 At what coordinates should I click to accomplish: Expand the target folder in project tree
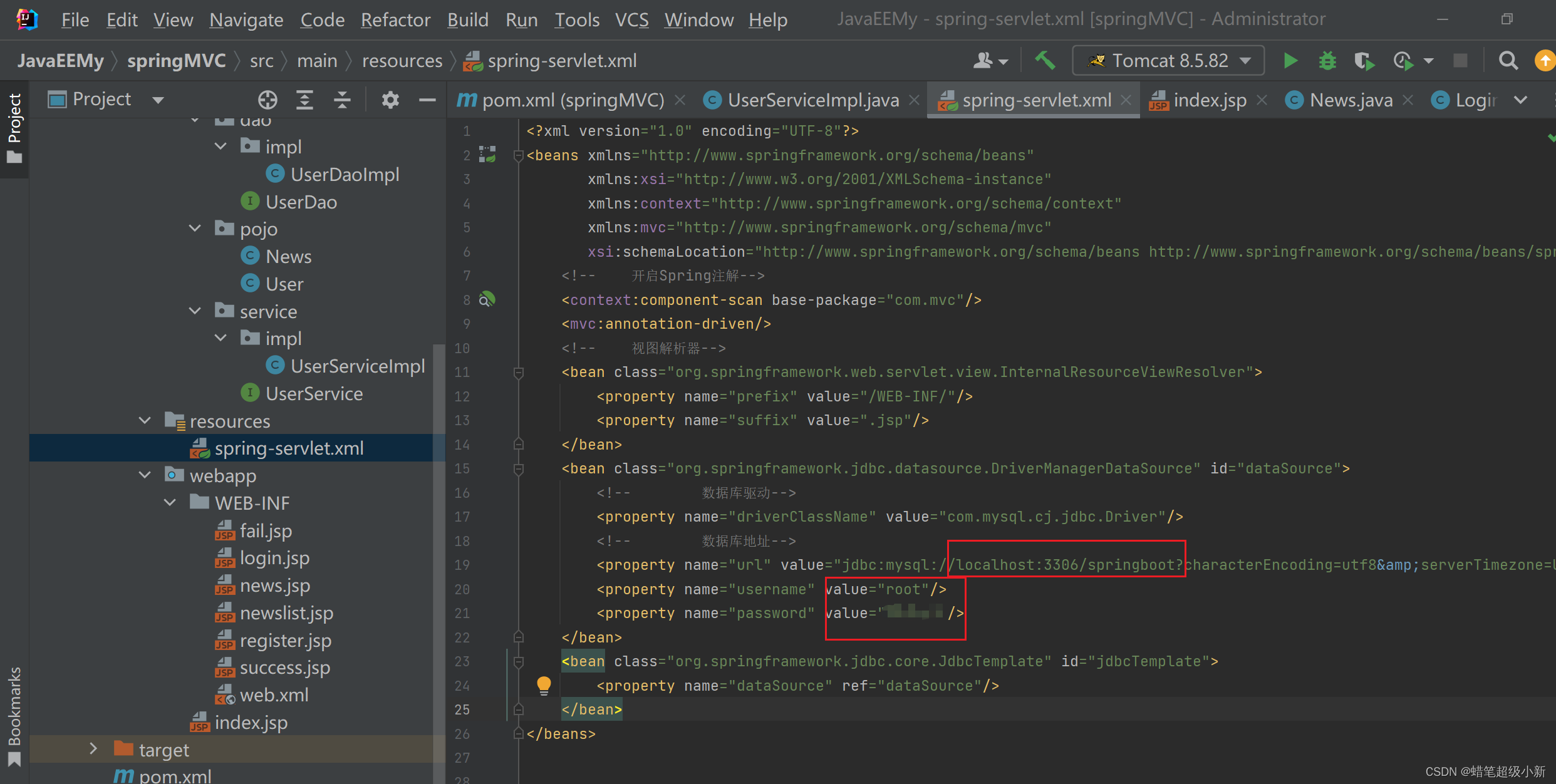pos(93,749)
